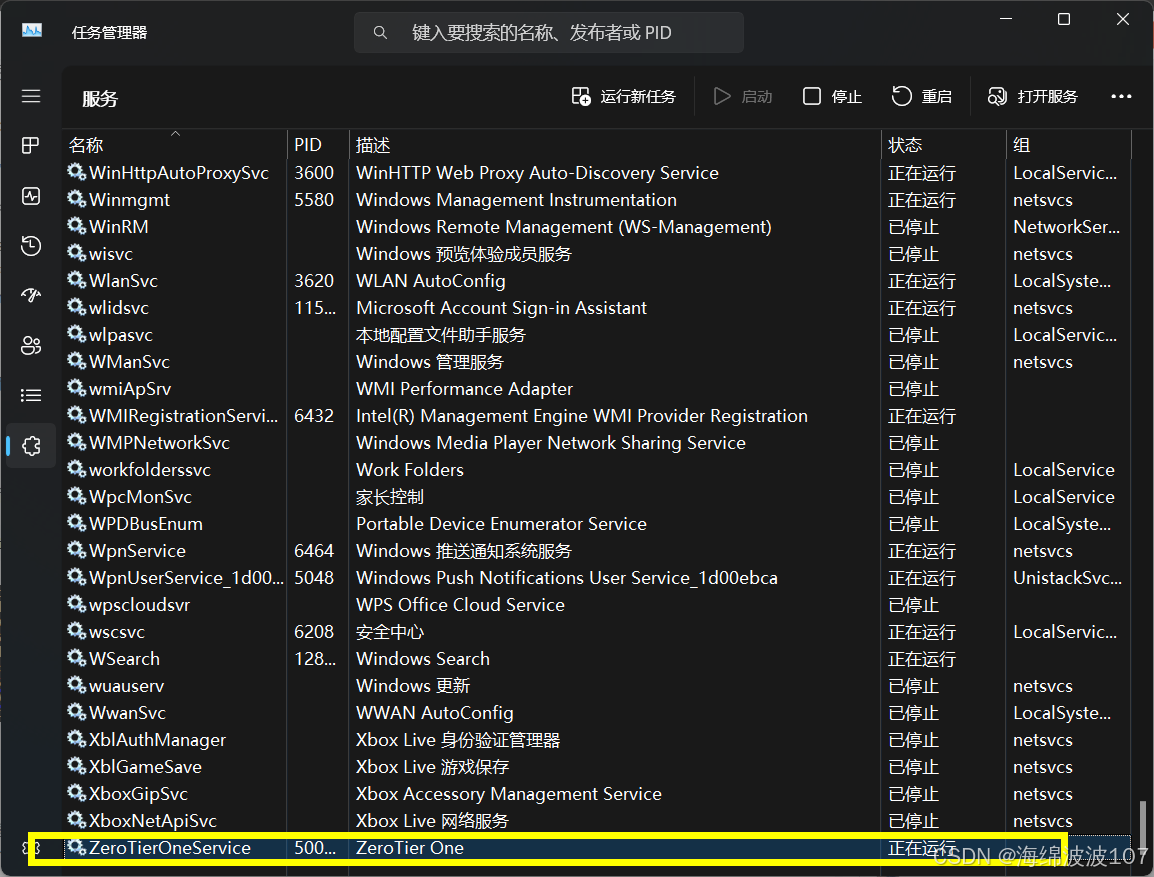Click the gear icon beside XblAuthManager

(x=77, y=739)
